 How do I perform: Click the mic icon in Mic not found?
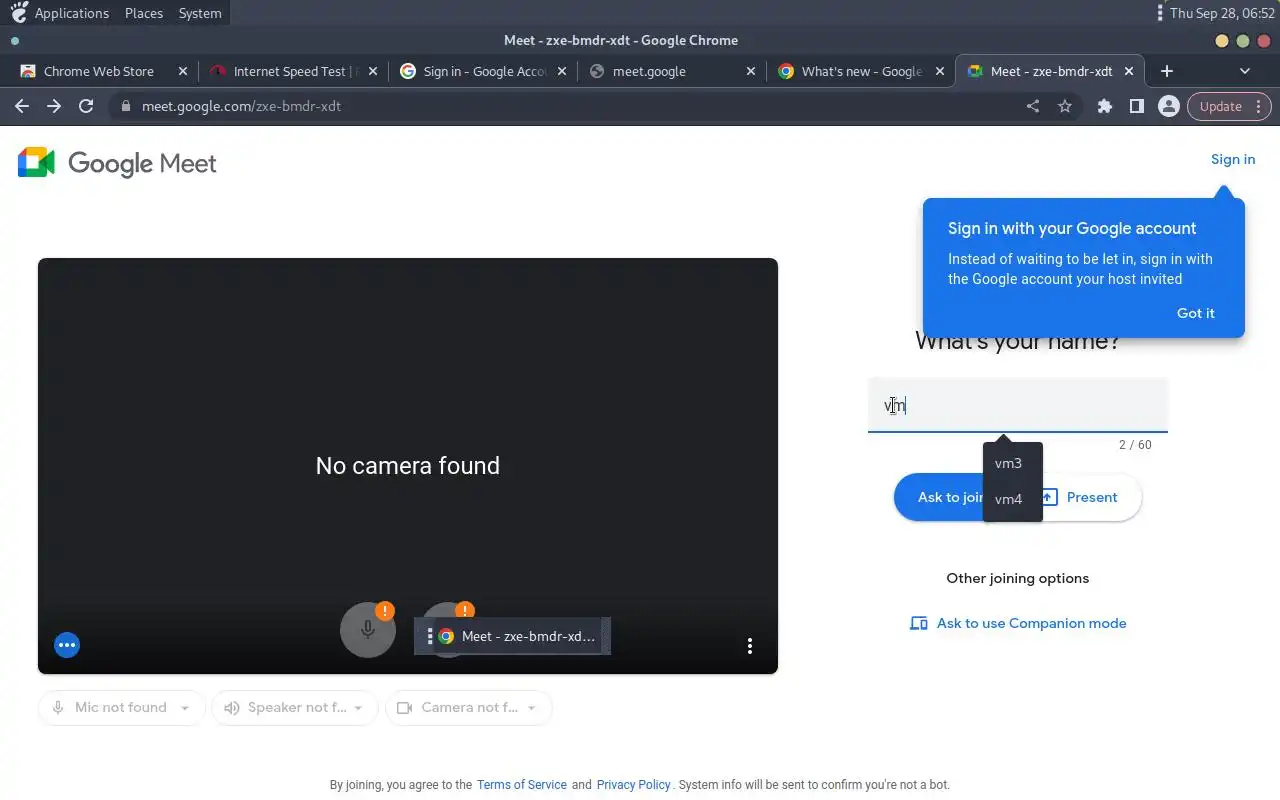pyautogui.click(x=59, y=708)
